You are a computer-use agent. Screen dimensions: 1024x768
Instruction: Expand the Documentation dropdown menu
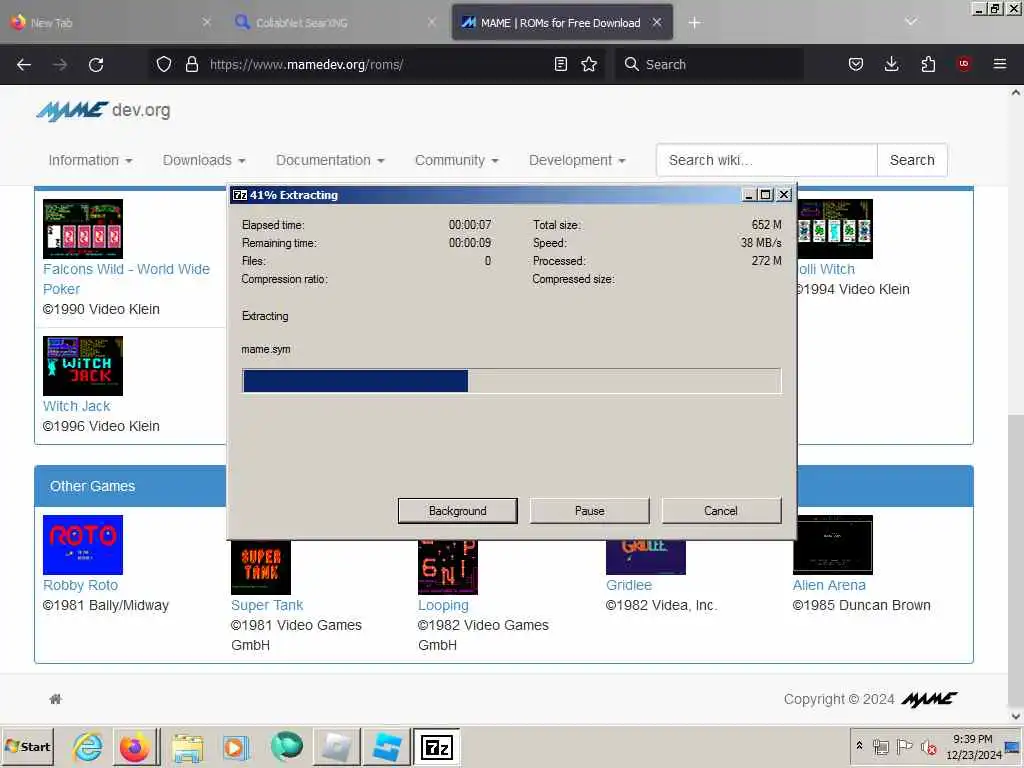330,161
